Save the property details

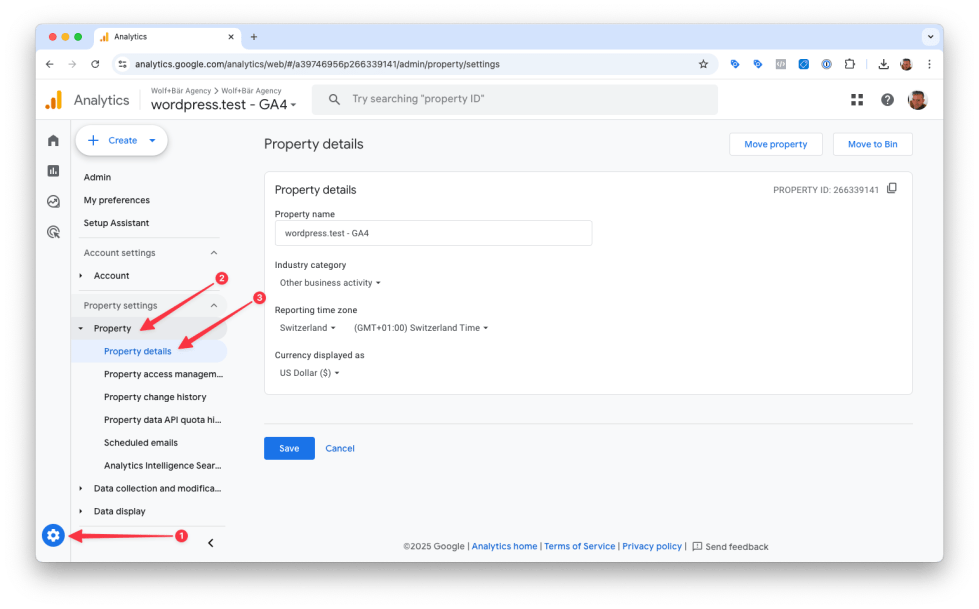[289, 448]
